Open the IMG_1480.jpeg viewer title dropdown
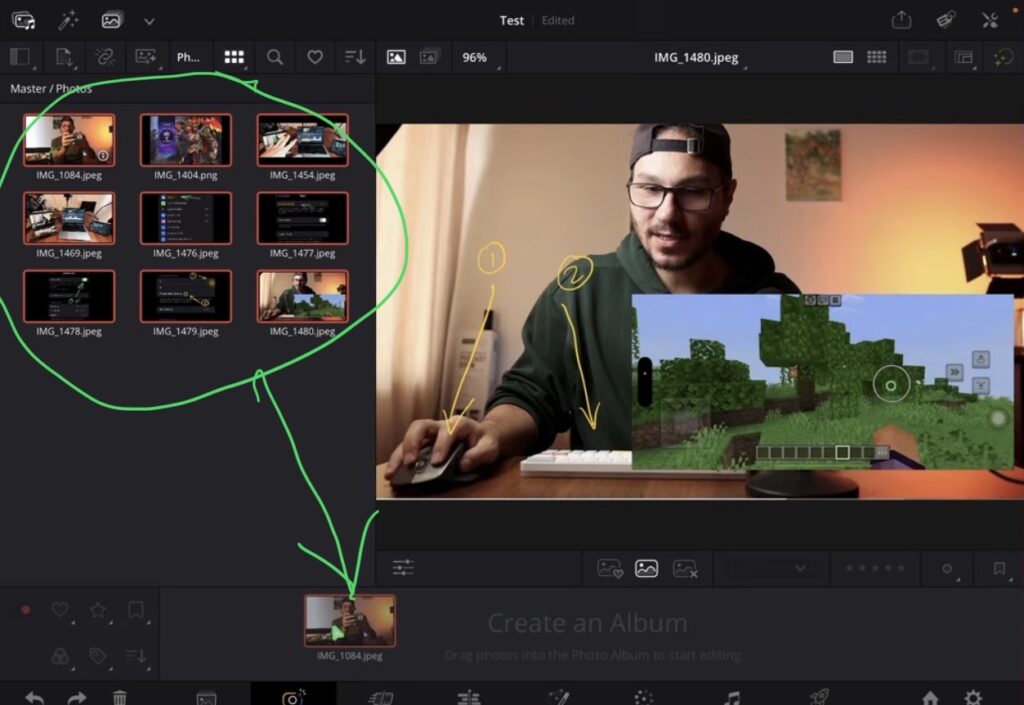1024x705 pixels. tap(697, 57)
